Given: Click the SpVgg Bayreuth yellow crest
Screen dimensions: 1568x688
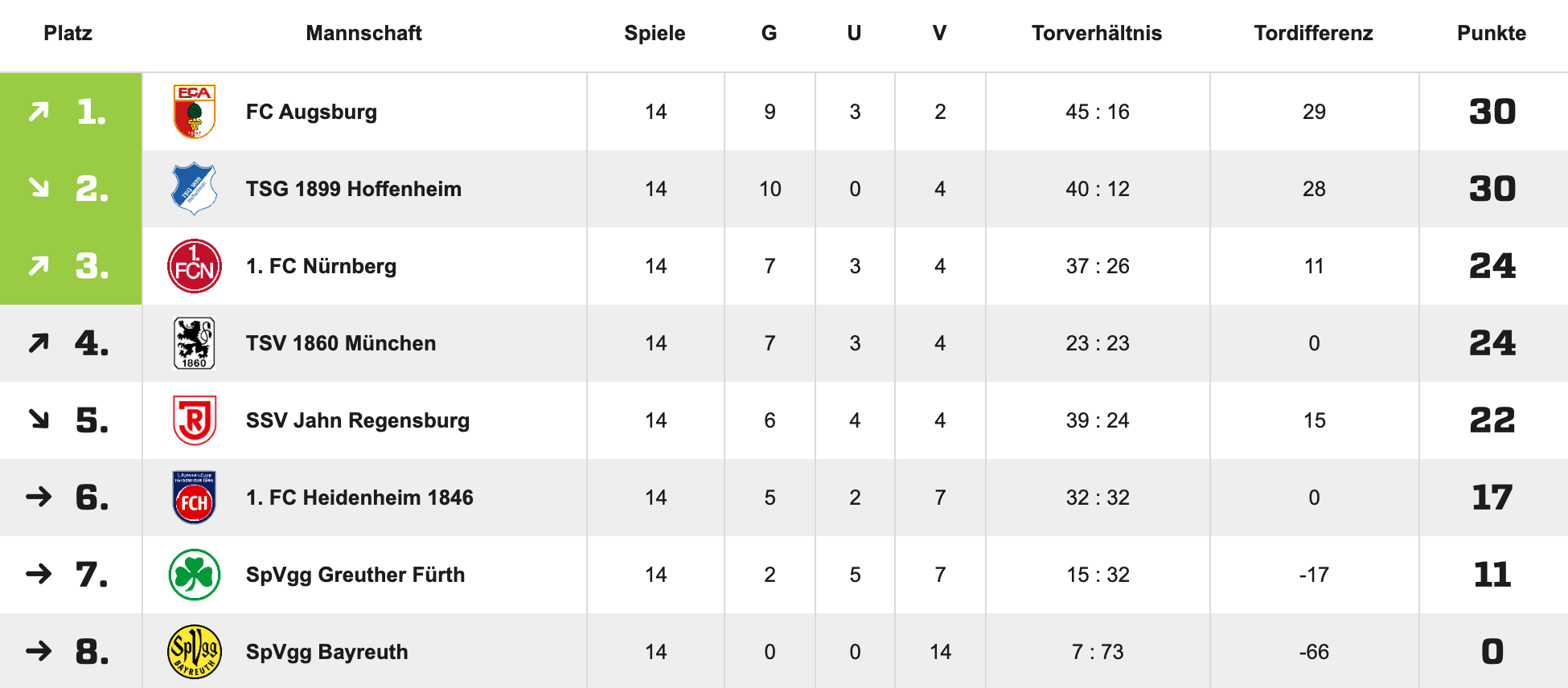Looking at the screenshot, I should [195, 652].
